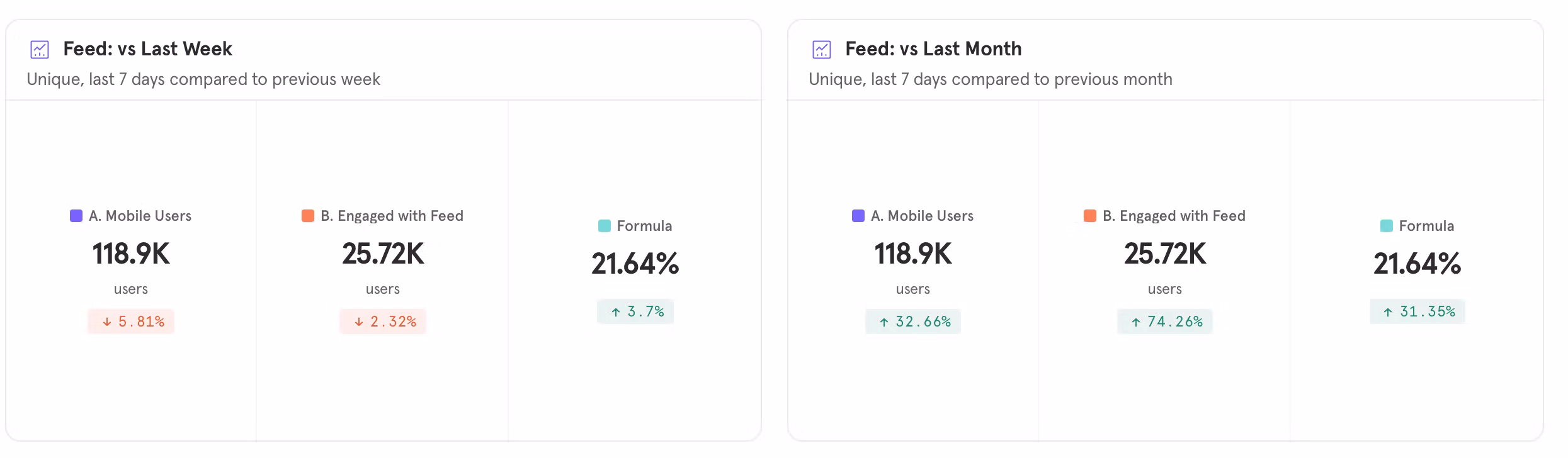Image resolution: width=1568 pixels, height=458 pixels.
Task: Click the 3.7% increase badge
Action: (x=635, y=311)
